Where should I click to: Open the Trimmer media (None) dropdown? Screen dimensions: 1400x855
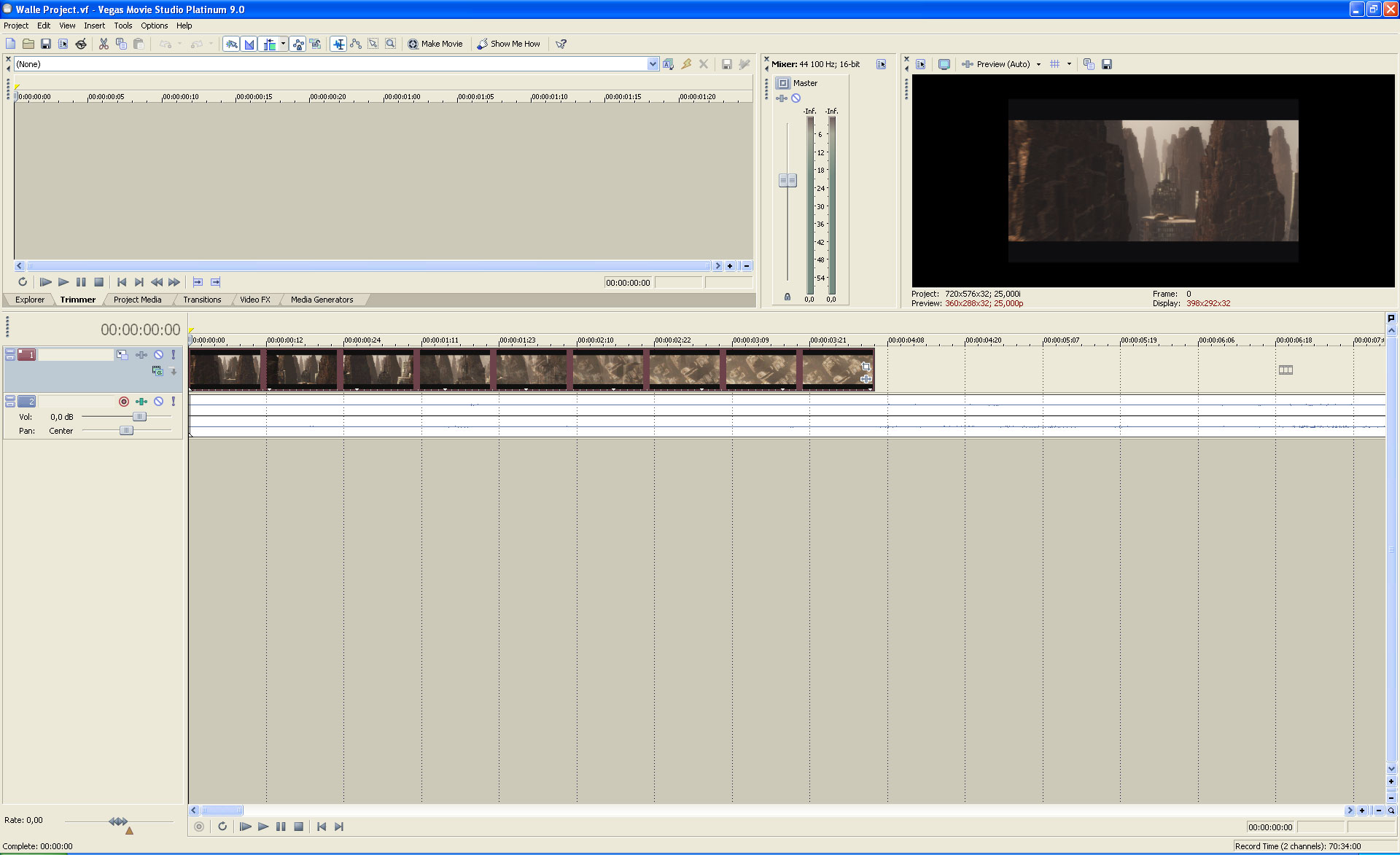click(x=653, y=64)
